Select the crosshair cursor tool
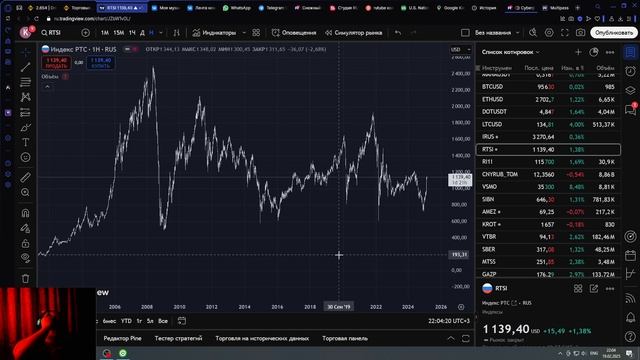The height and width of the screenshot is (360, 640). coord(25,52)
